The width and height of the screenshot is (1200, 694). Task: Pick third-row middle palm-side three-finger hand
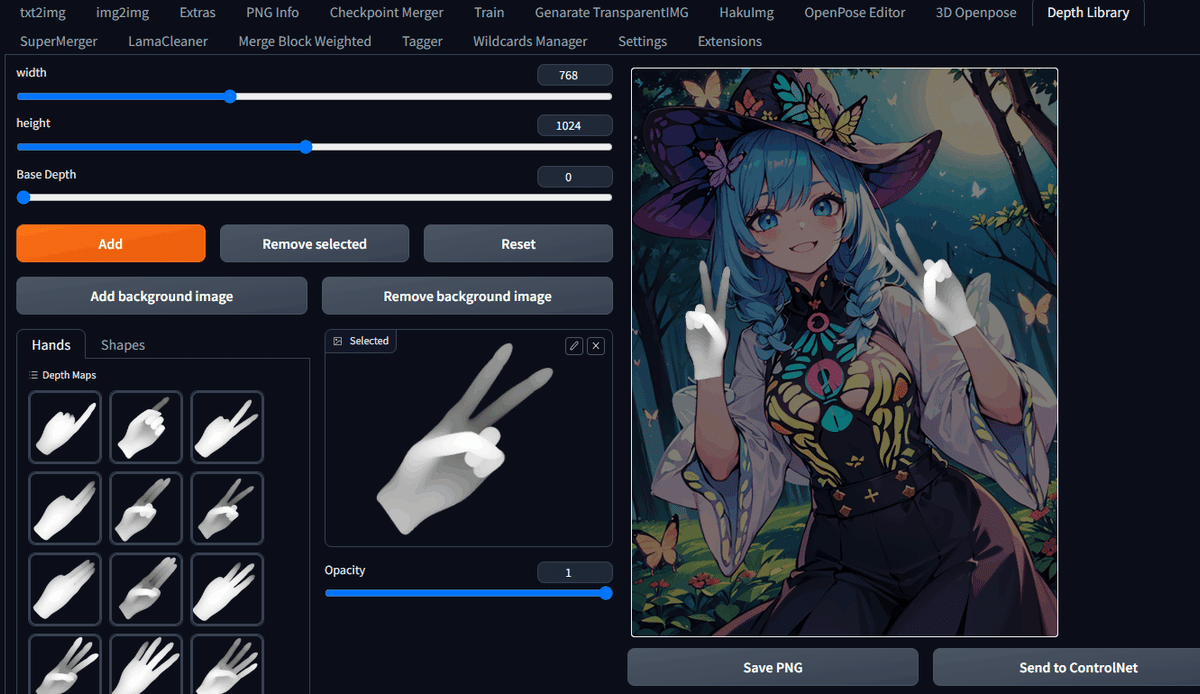[x=146, y=589]
